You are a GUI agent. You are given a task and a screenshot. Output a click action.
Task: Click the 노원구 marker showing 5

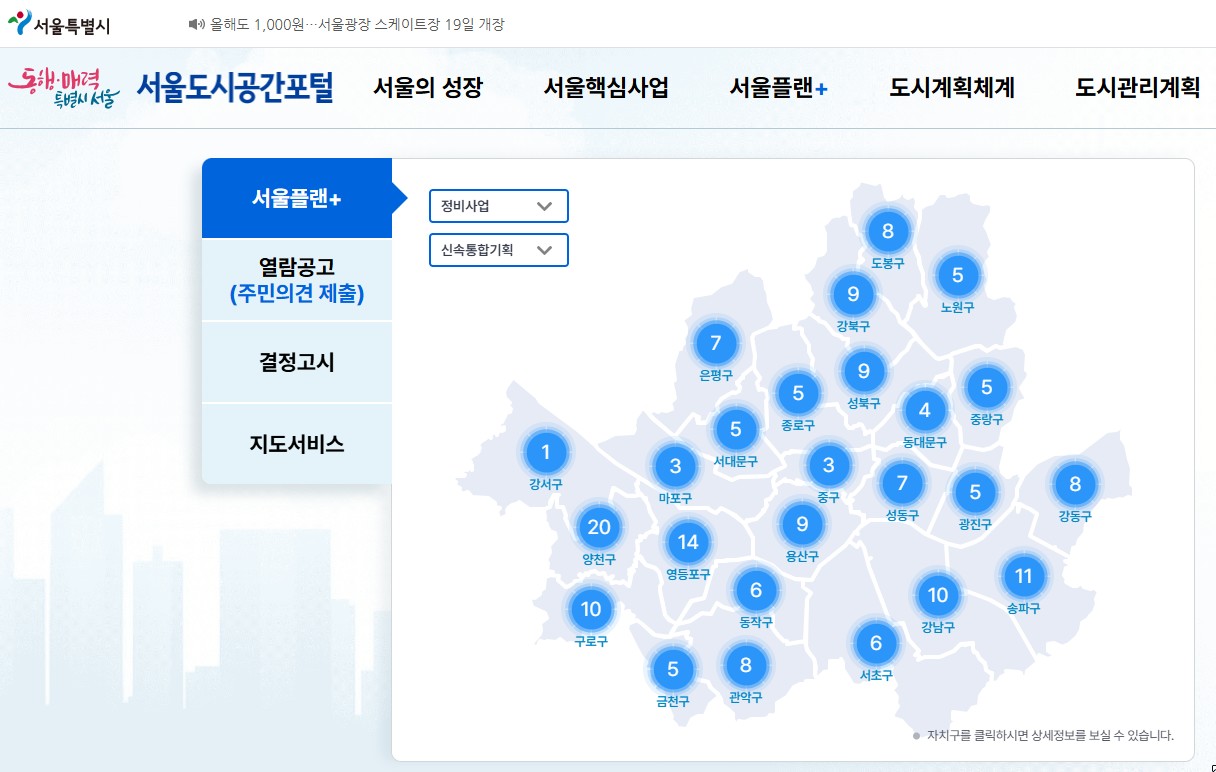[958, 275]
